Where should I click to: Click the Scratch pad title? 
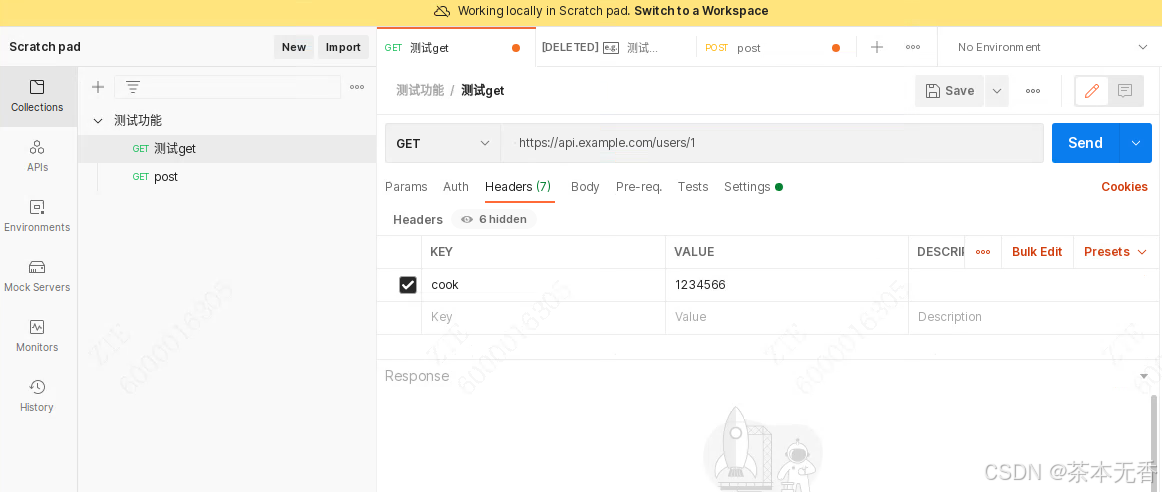[x=45, y=47]
